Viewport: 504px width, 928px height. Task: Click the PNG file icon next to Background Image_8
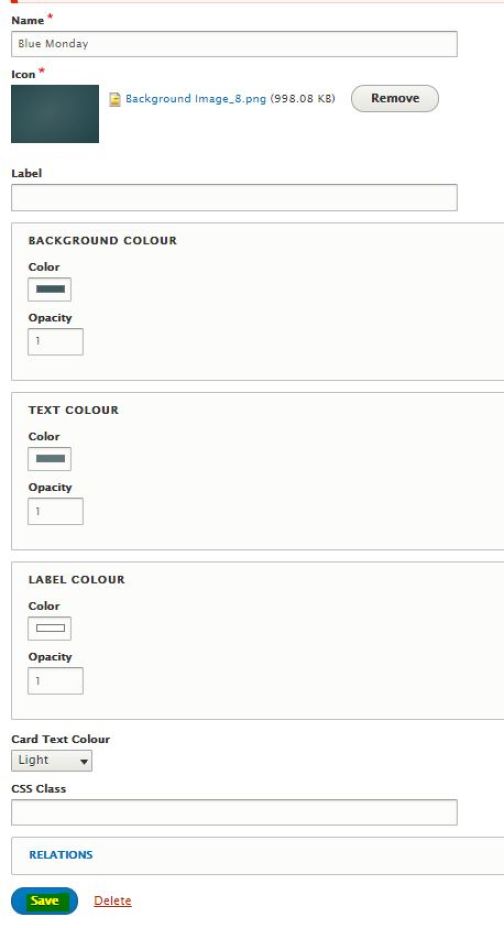point(115,99)
